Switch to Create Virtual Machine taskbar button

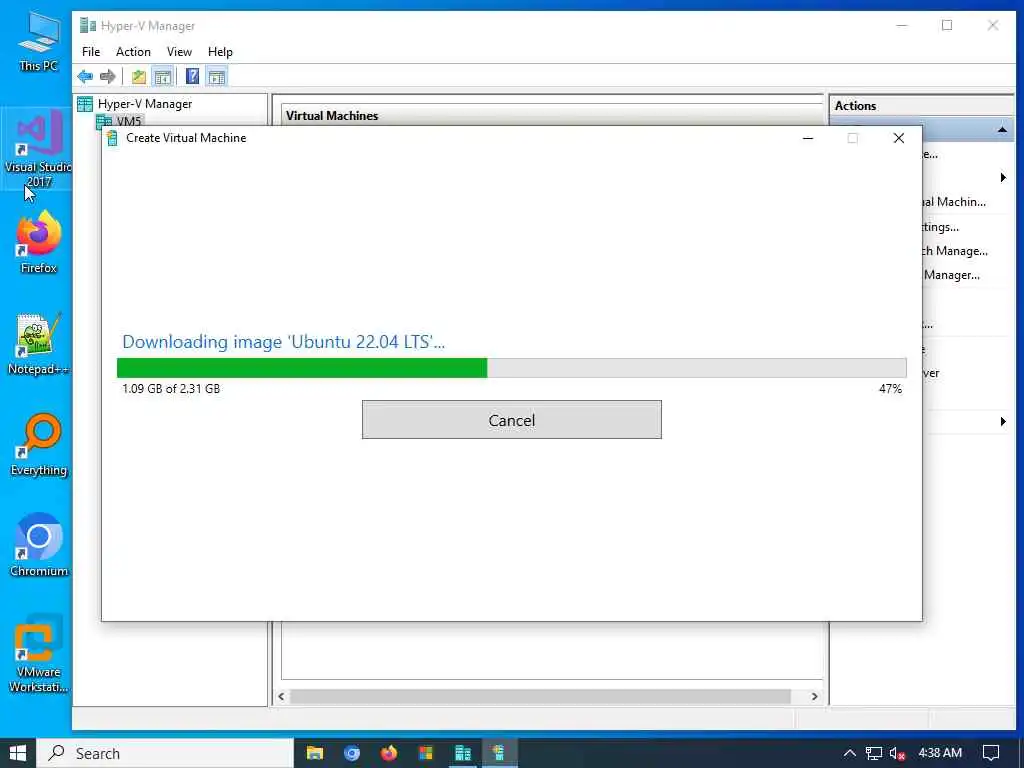[500, 753]
